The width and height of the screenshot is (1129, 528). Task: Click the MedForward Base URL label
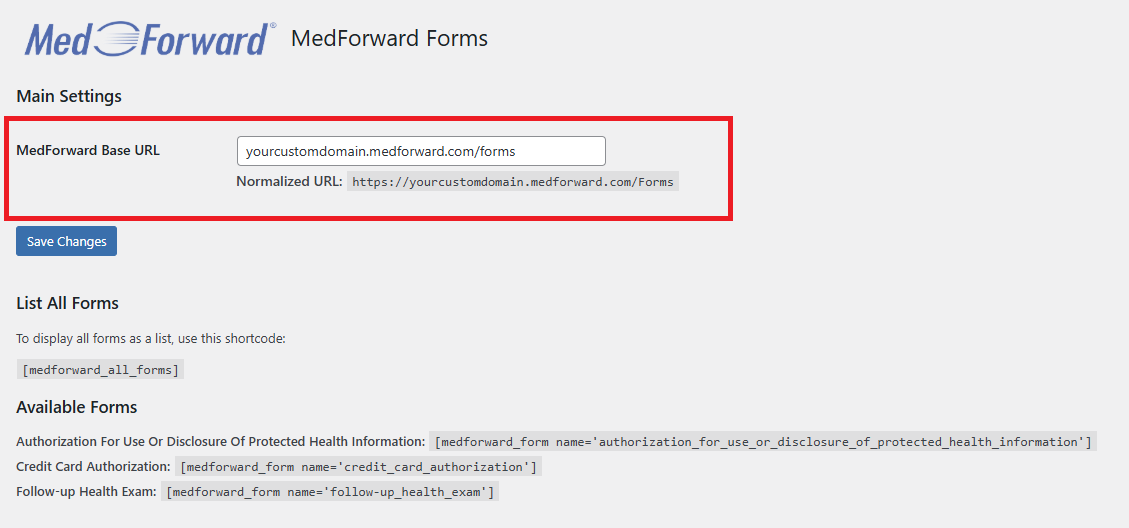88,151
